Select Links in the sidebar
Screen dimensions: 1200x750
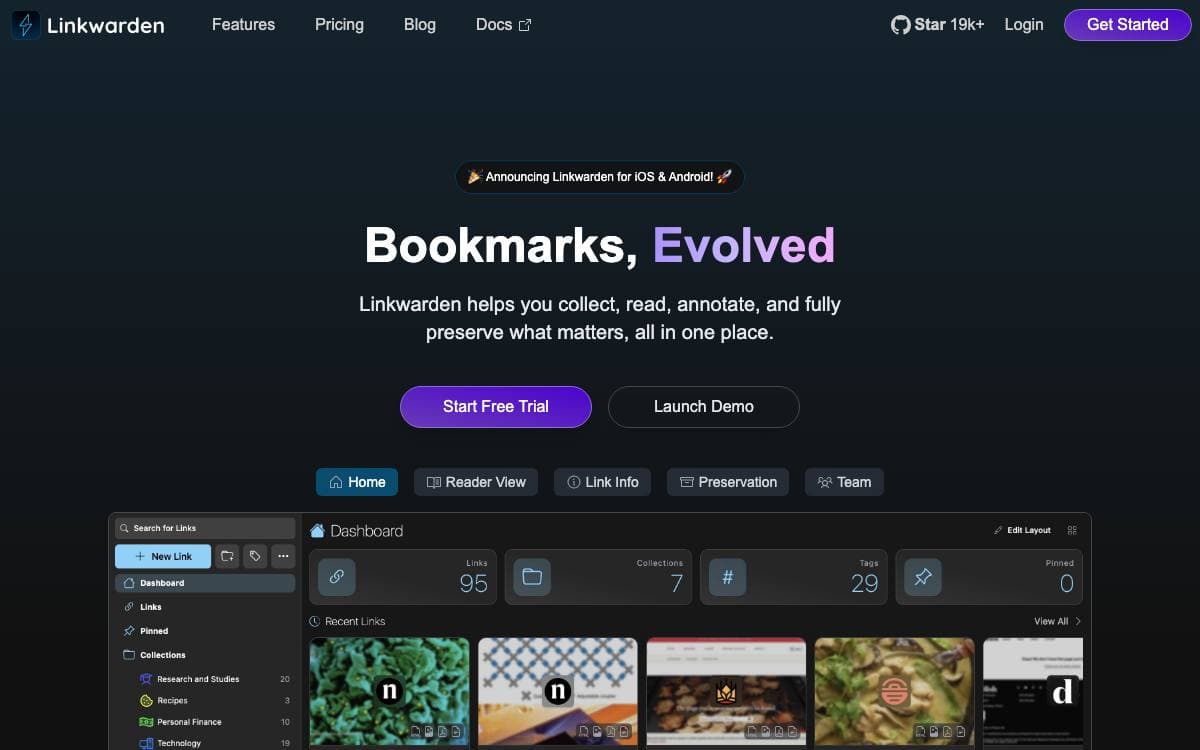205,607
